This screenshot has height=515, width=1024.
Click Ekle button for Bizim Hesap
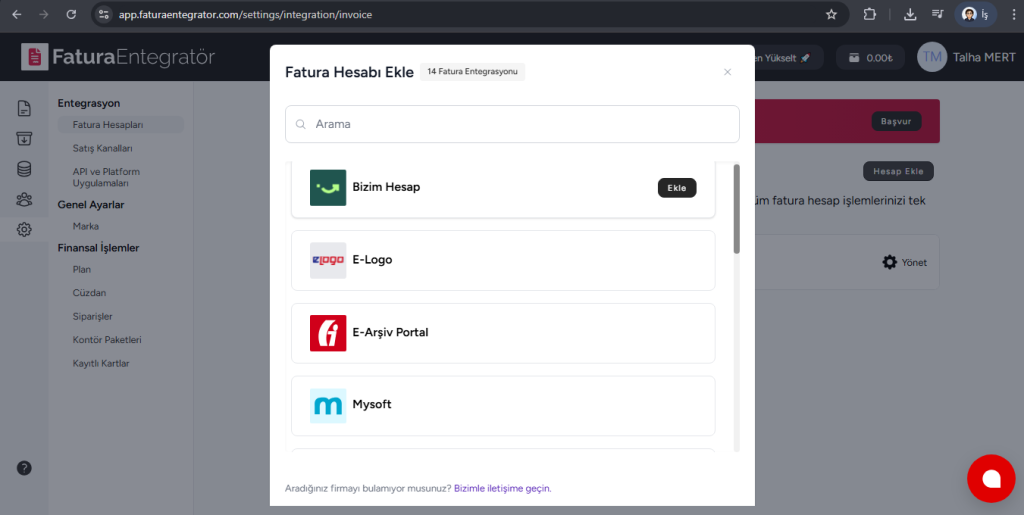coord(677,188)
